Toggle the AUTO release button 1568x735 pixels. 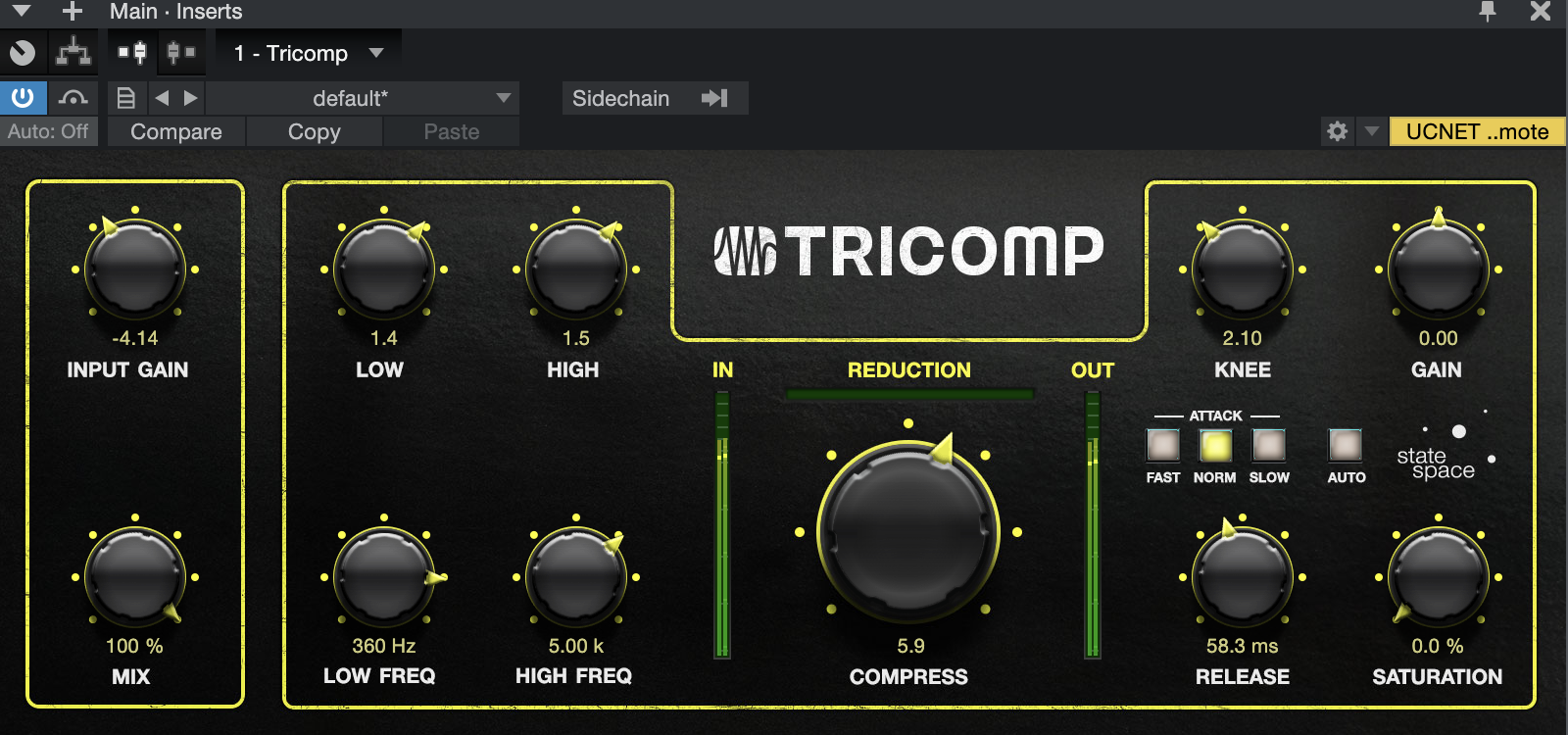[x=1346, y=446]
